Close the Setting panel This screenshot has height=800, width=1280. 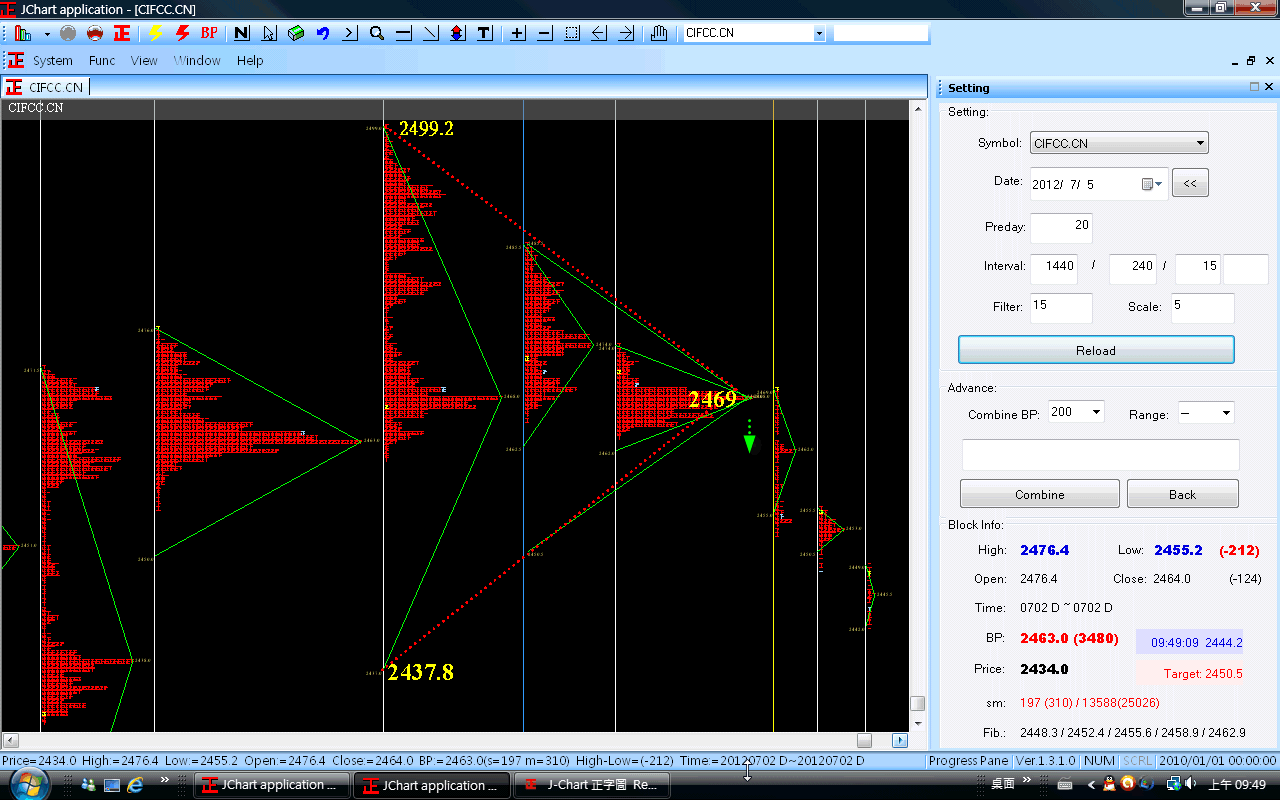click(x=1269, y=88)
